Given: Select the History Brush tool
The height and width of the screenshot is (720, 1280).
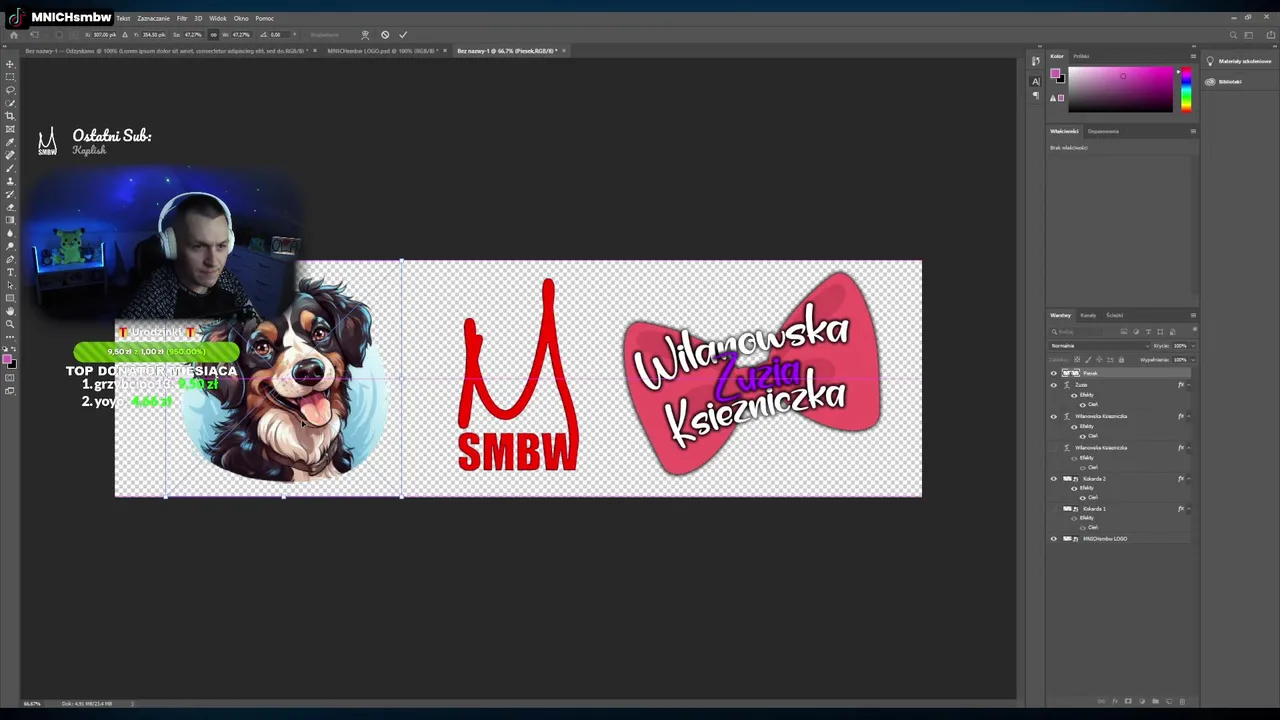Looking at the screenshot, I should 10,194.
